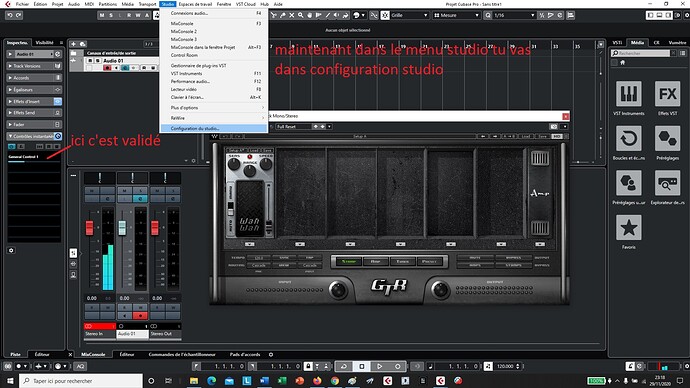Open the Mesure grid type dropdown
The width and height of the screenshot is (690, 388).
[456, 15]
